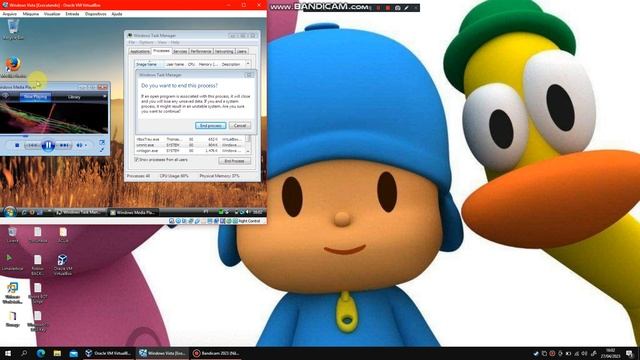This screenshot has width=640, height=360.
Task: Pause playback in Windows Media Player
Action: (x=48, y=145)
